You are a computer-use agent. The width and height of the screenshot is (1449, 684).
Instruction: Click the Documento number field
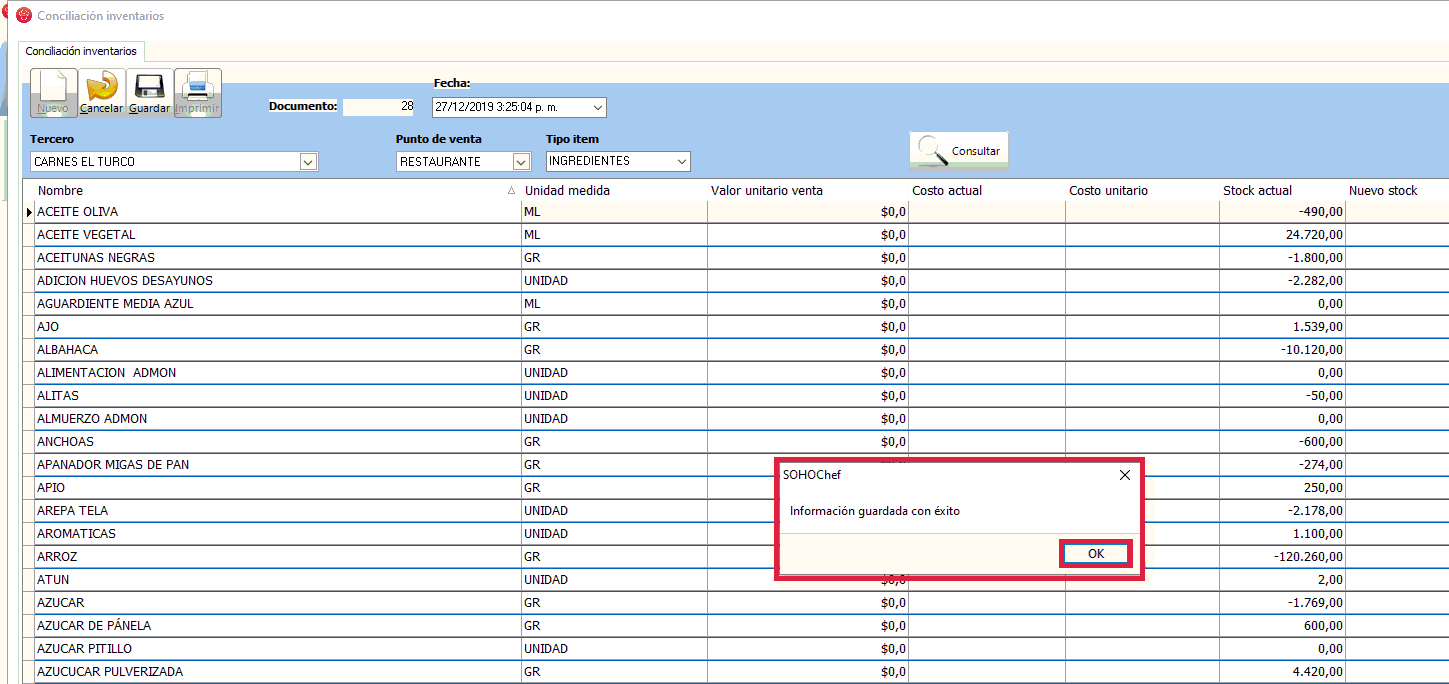(x=378, y=107)
